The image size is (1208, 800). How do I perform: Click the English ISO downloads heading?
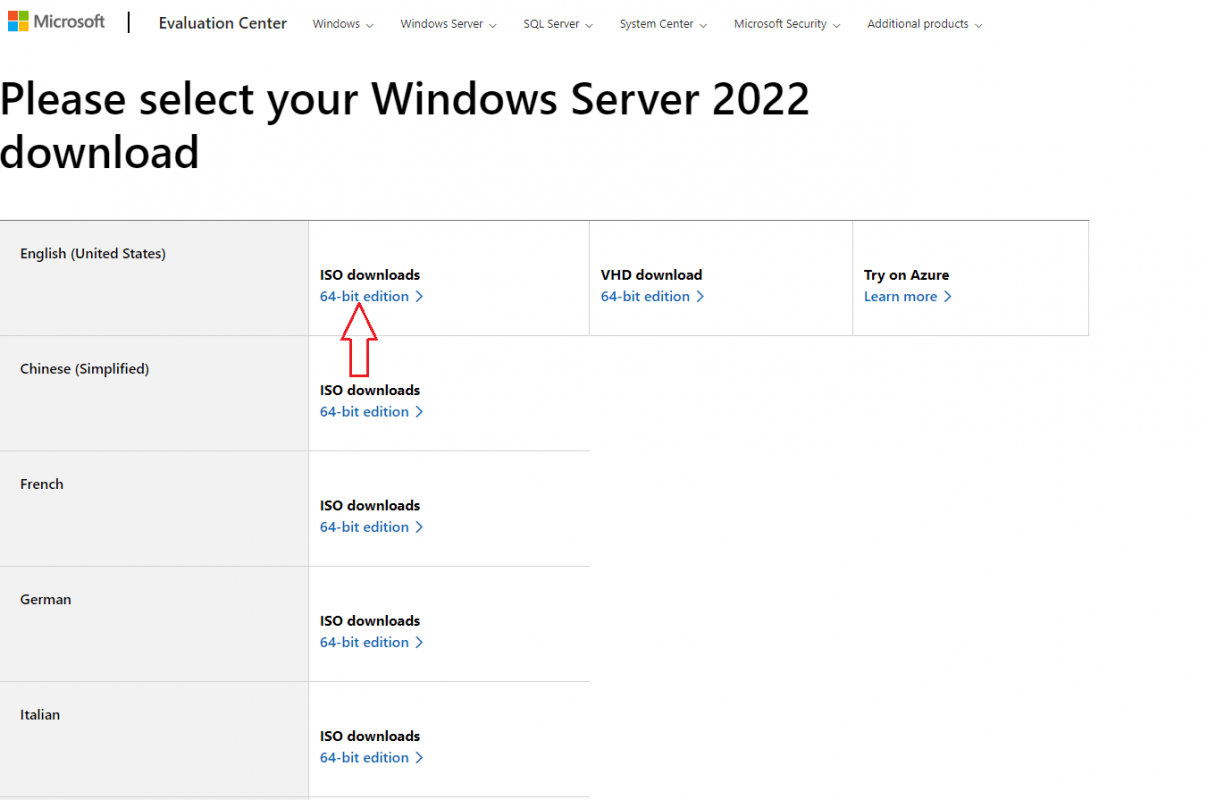(370, 275)
